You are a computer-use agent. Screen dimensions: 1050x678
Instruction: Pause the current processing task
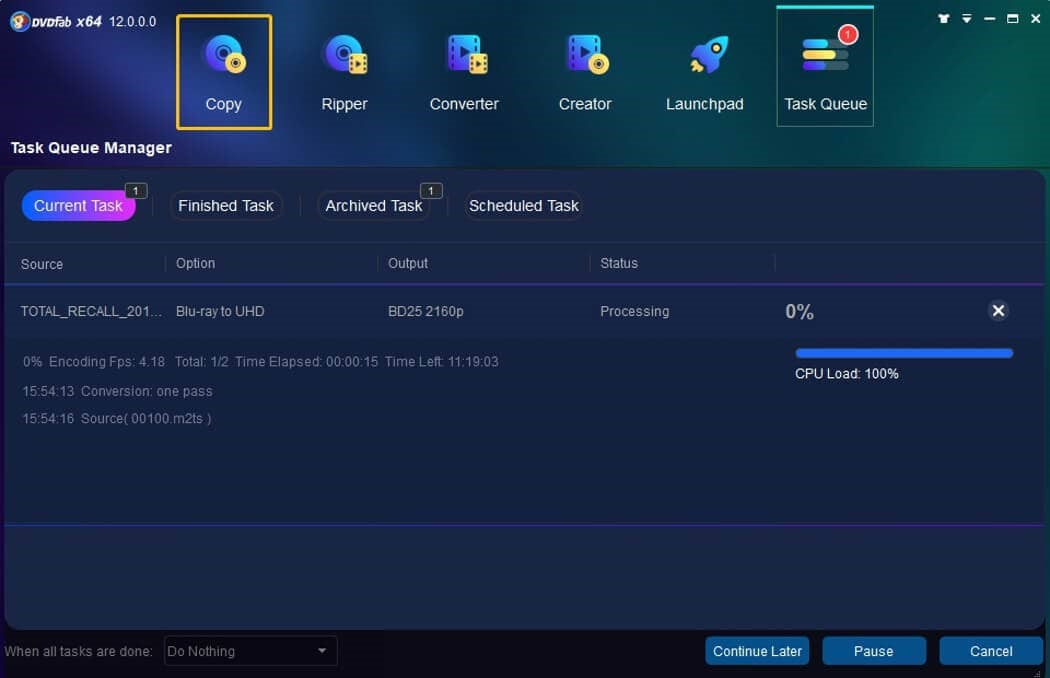pyautogui.click(x=873, y=651)
